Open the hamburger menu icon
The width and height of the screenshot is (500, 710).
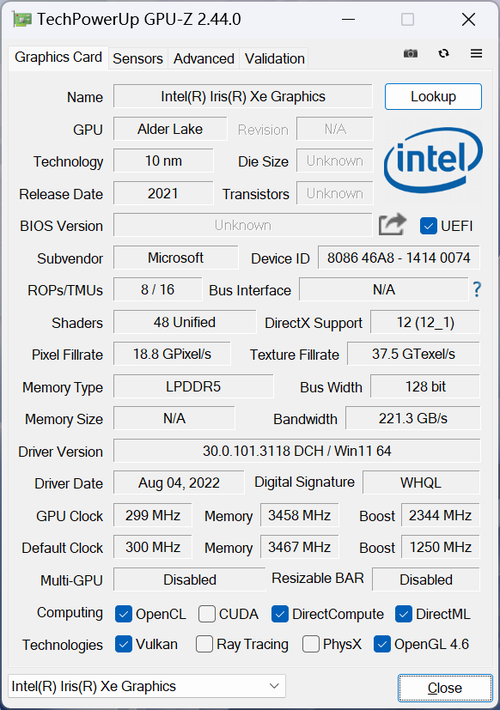(x=476, y=53)
